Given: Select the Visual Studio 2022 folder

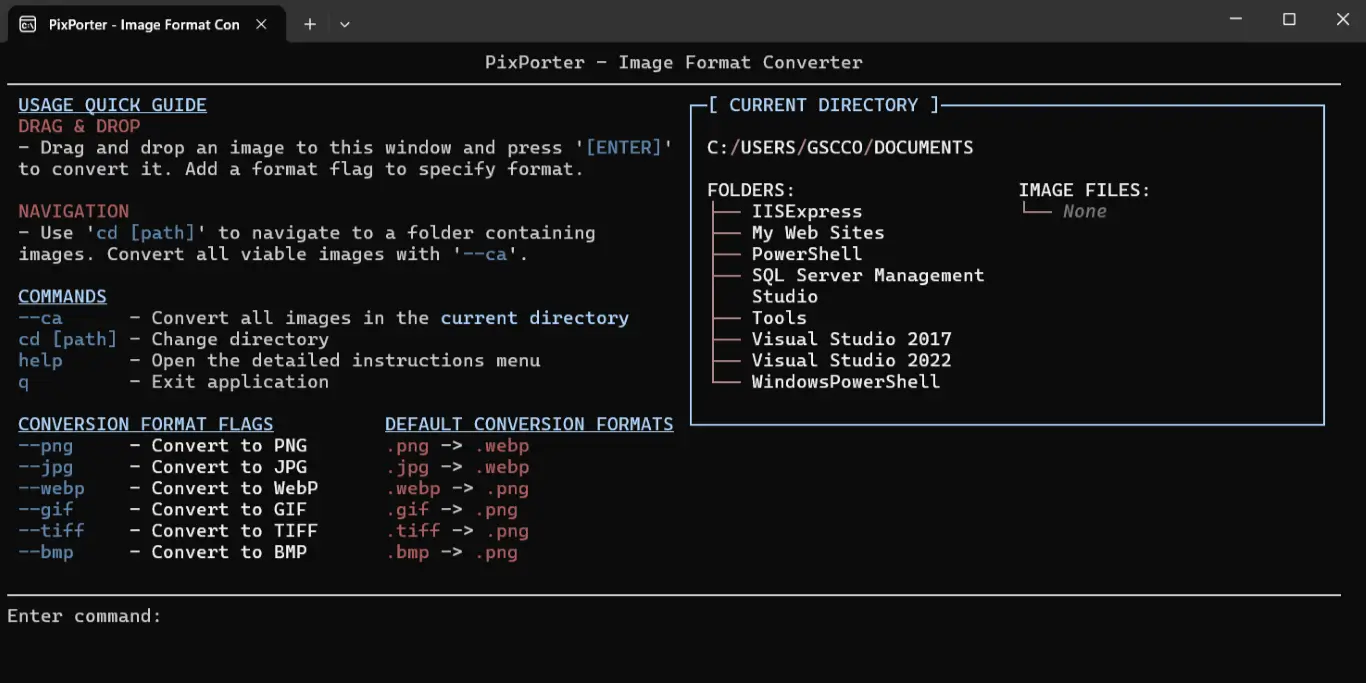Looking at the screenshot, I should [852, 360].
